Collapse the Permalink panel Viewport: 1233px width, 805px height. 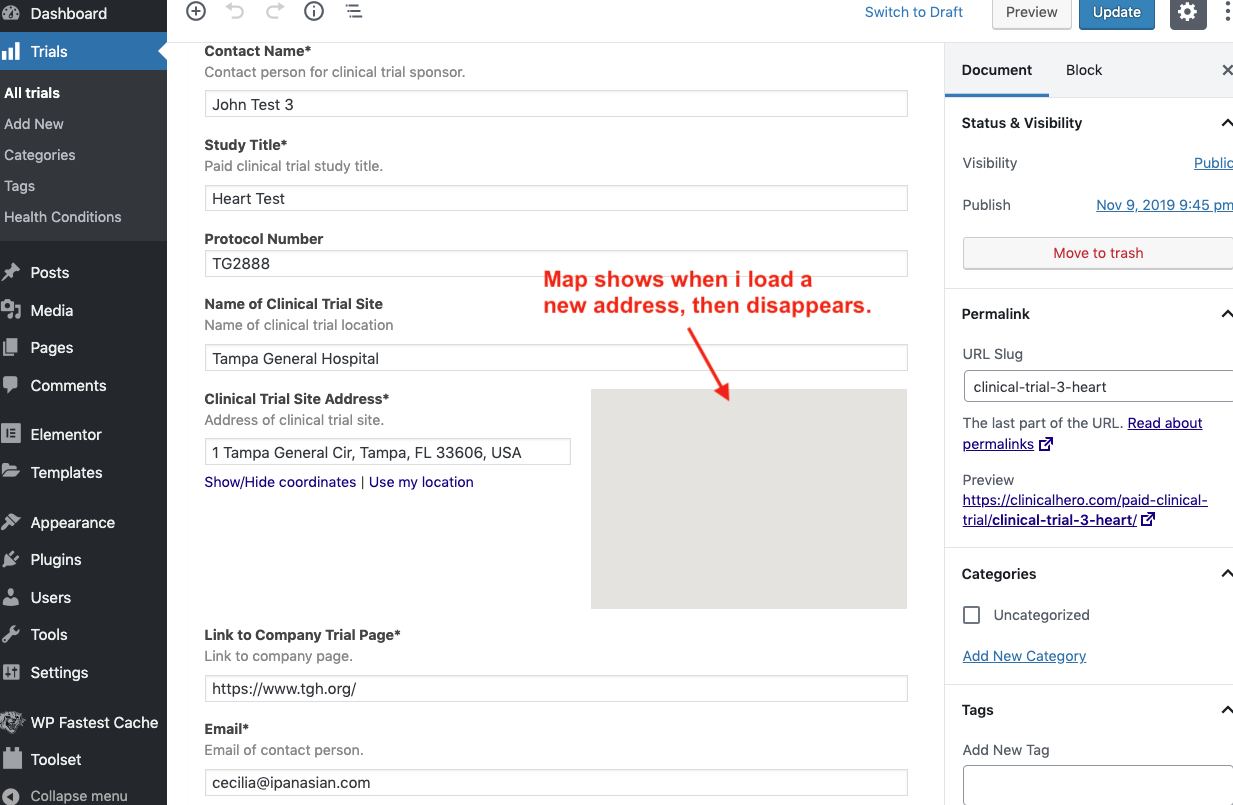pyautogui.click(x=1226, y=313)
